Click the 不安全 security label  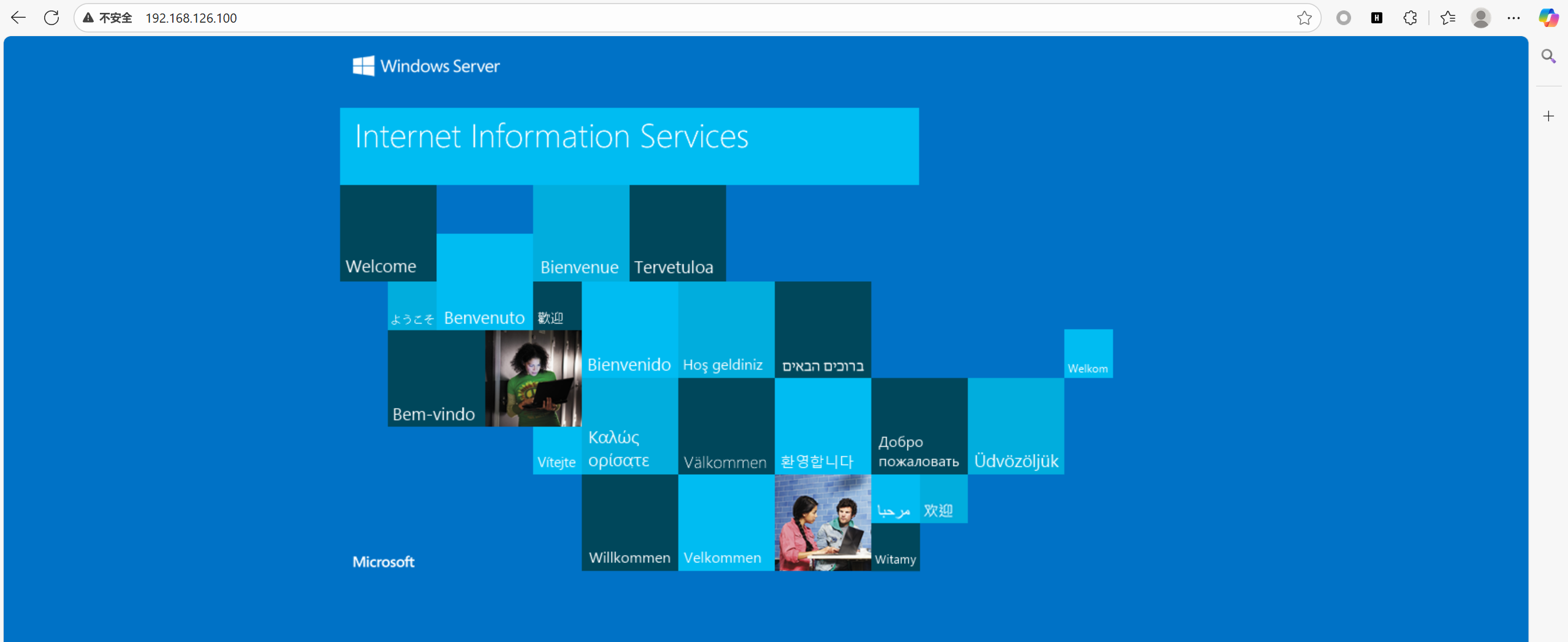click(115, 18)
